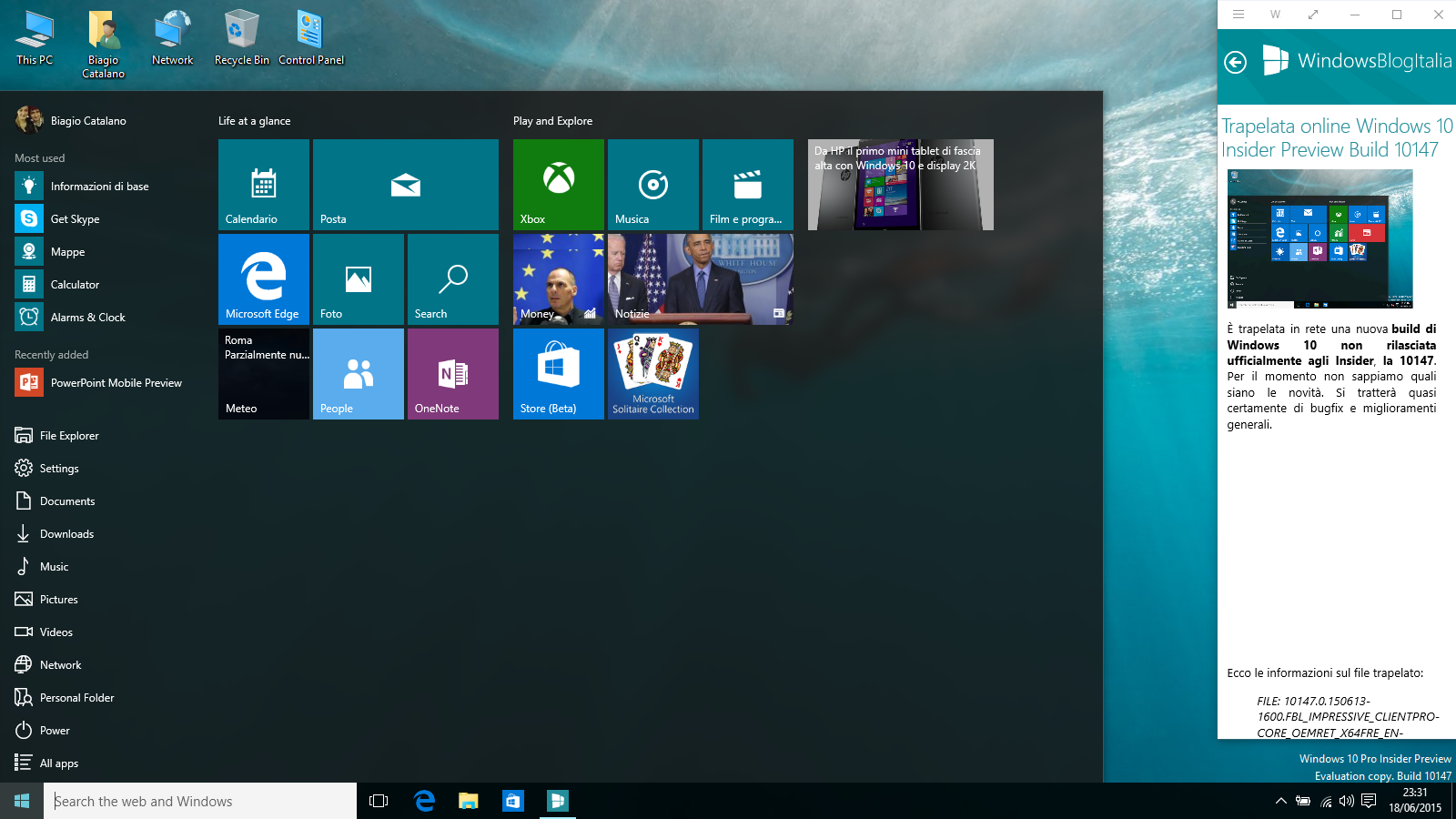Toggle full screen in WindowsBlogItalia window
The width and height of the screenshot is (1456, 819).
coord(1313,15)
